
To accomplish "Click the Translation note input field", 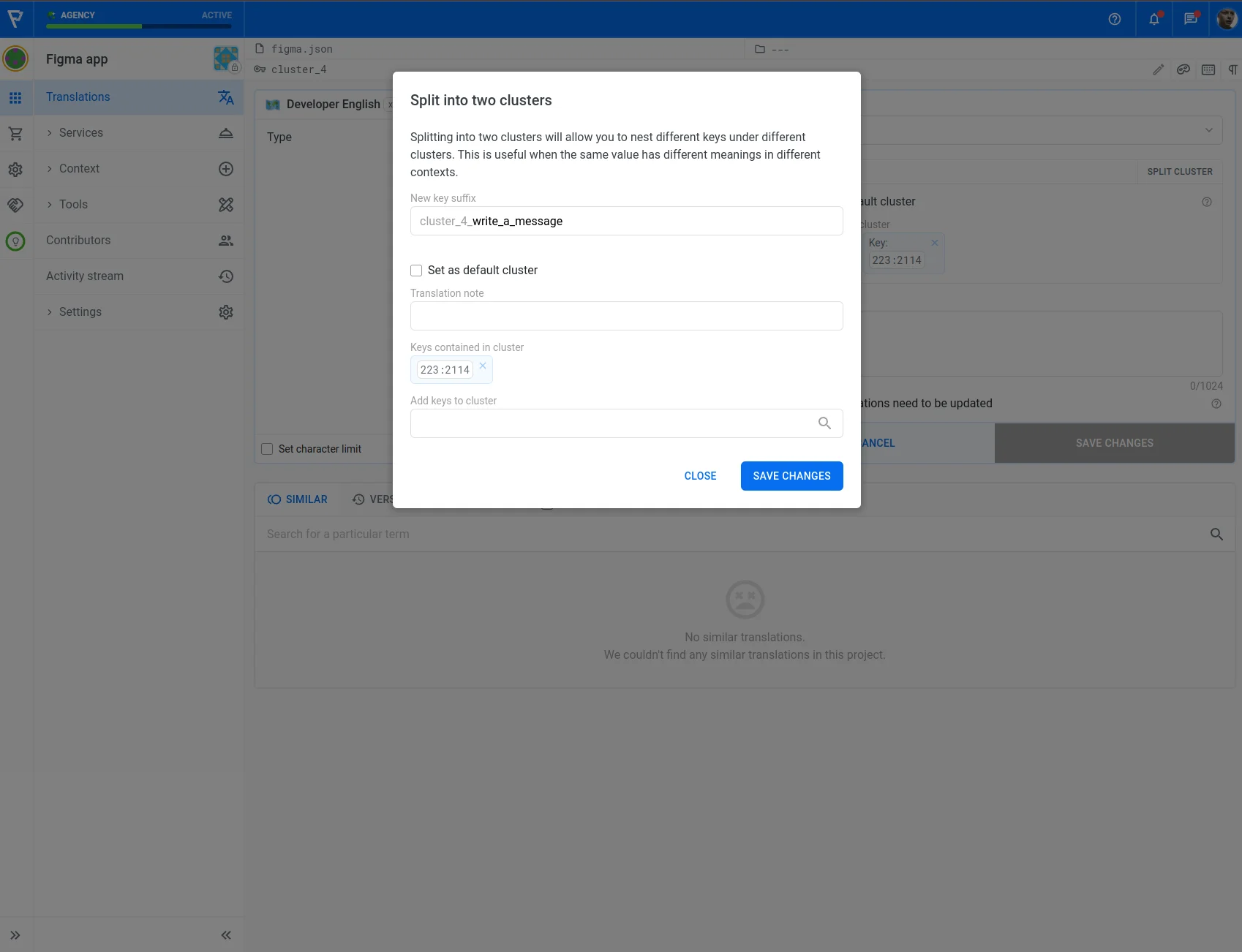I will (626, 316).
